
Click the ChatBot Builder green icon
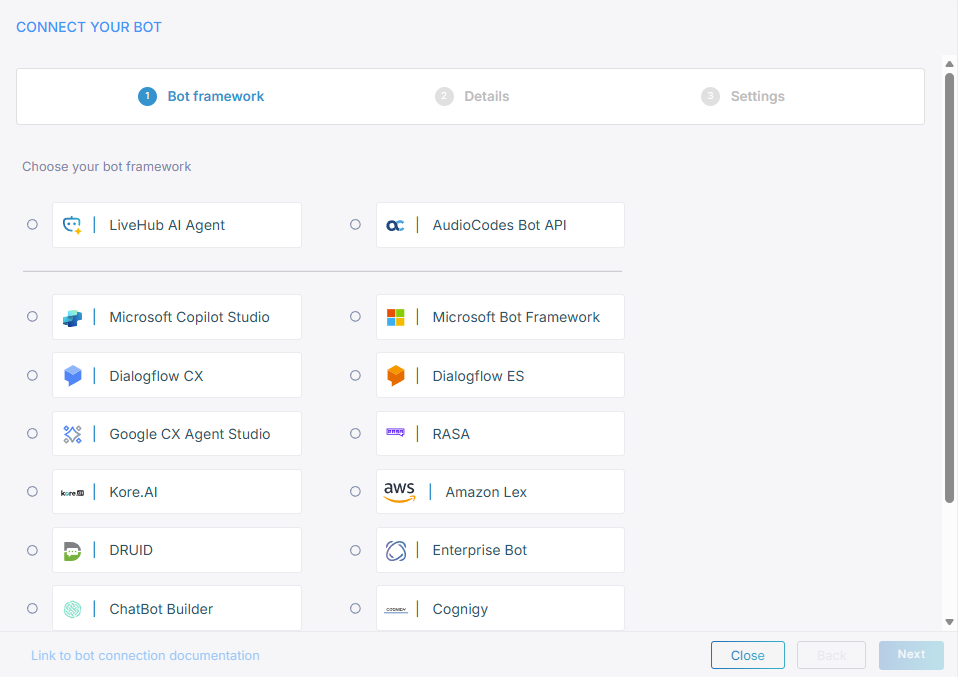point(72,609)
